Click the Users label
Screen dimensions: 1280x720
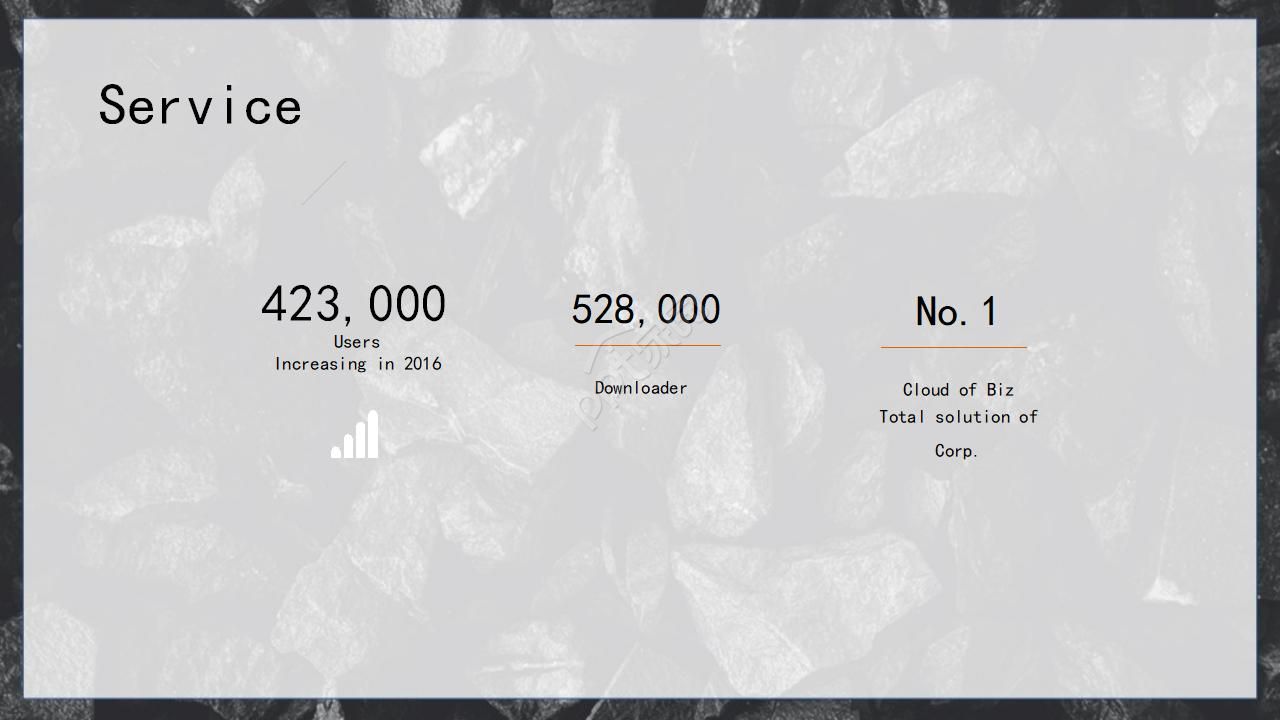click(x=357, y=342)
